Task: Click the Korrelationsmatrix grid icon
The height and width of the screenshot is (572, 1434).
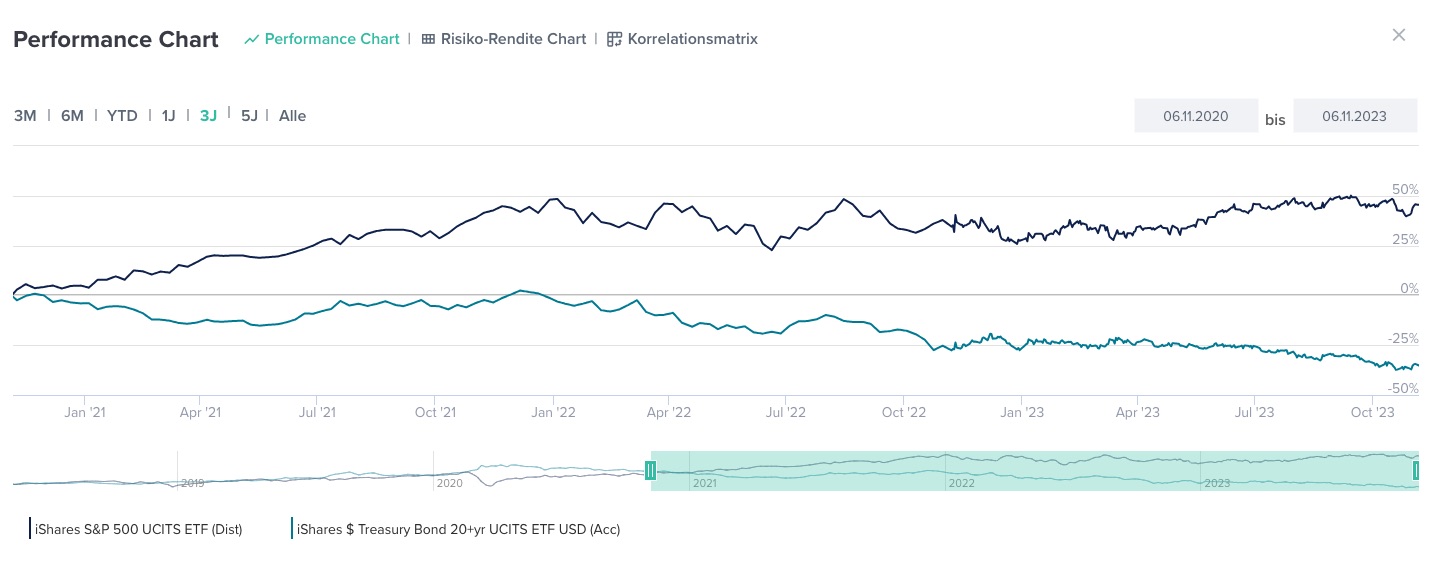Action: point(614,40)
